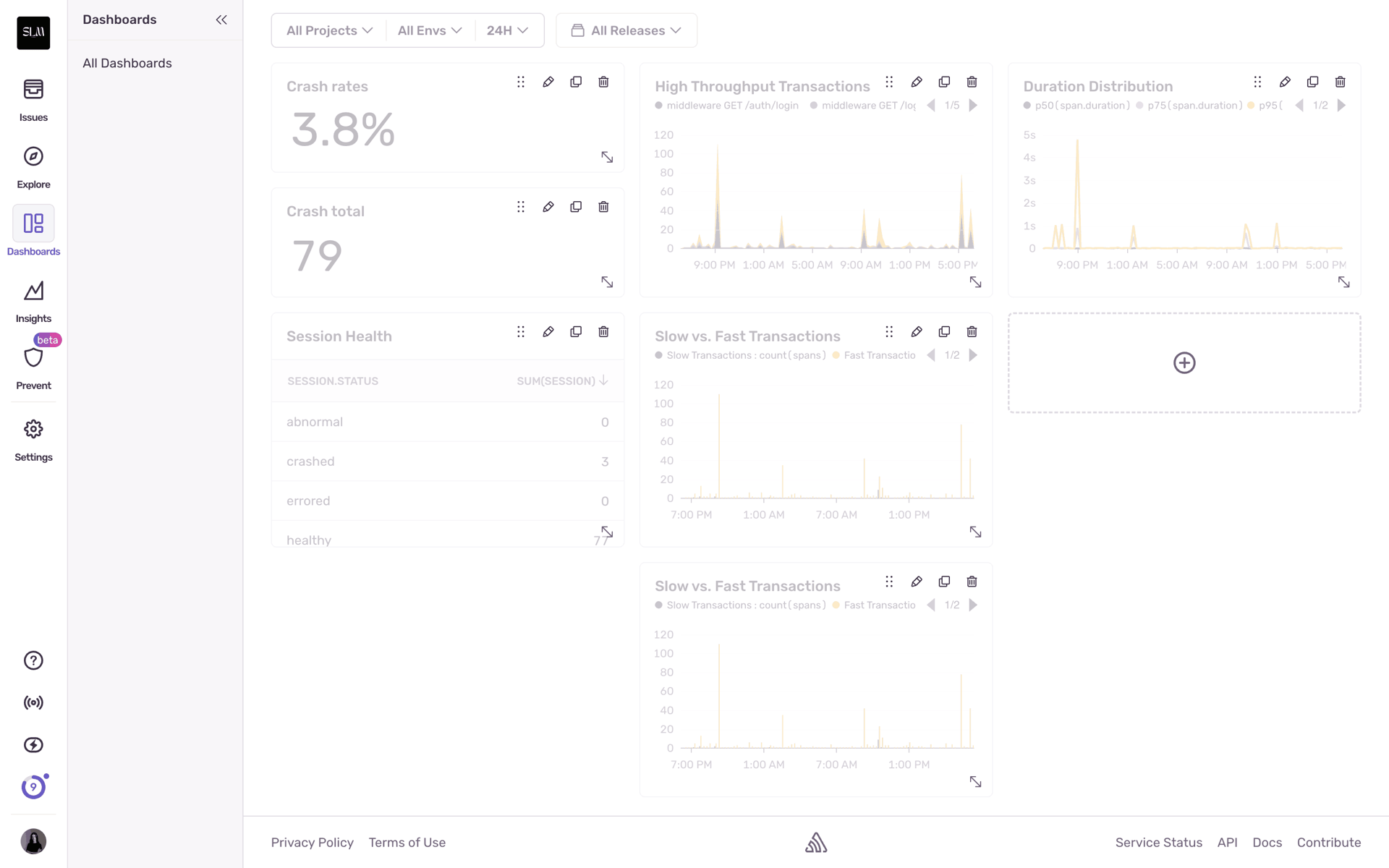Click the Sentry logo in the footer
The width and height of the screenshot is (1389, 868).
816,843
